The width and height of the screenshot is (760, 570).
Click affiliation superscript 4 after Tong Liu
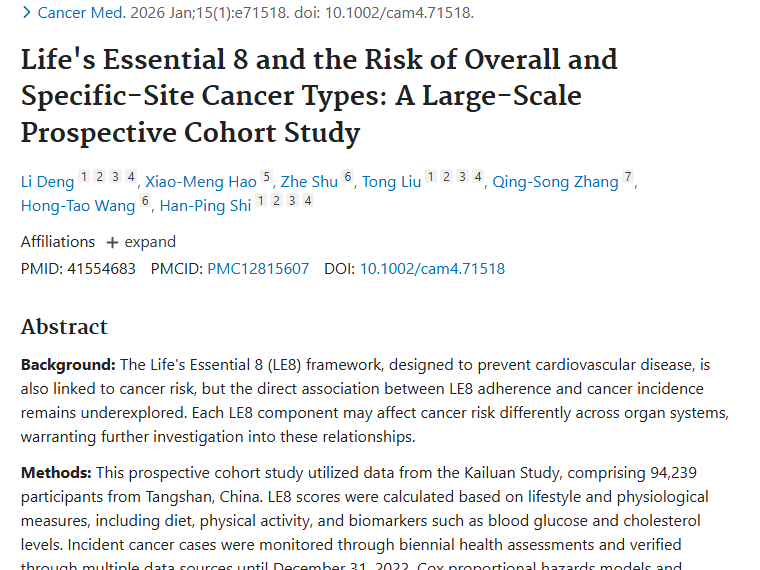pyautogui.click(x=478, y=178)
